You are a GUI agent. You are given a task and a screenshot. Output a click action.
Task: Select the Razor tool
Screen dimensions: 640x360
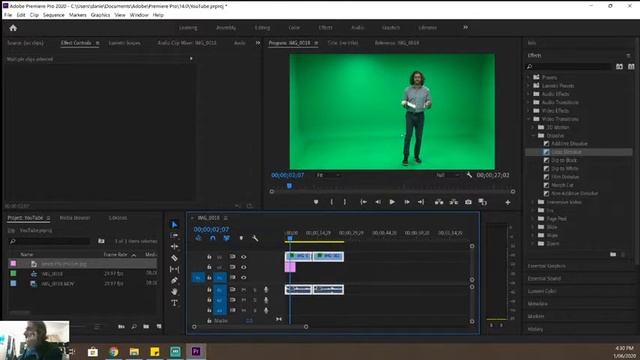coord(174,258)
